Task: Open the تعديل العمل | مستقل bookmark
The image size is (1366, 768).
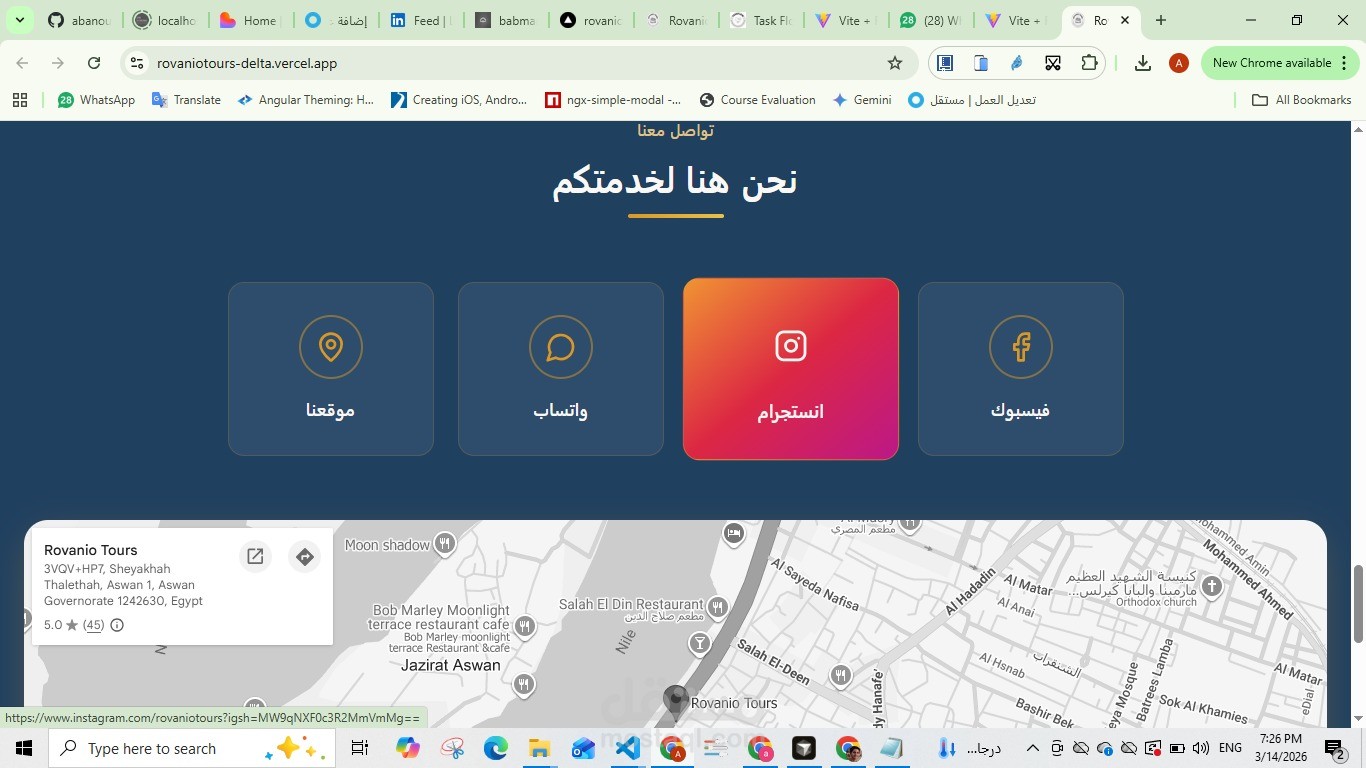Action: coord(972,100)
